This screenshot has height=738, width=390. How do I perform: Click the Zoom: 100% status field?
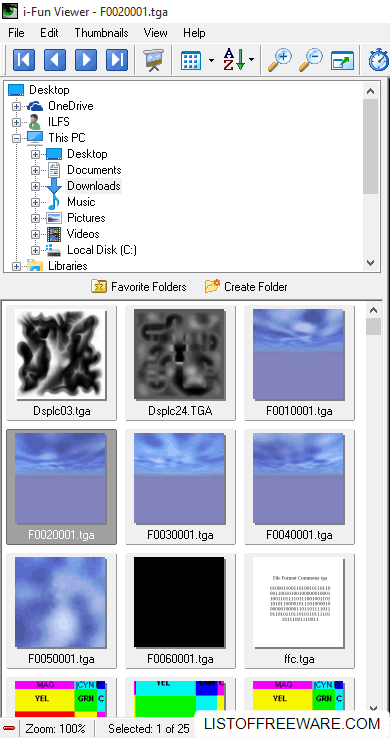56,728
